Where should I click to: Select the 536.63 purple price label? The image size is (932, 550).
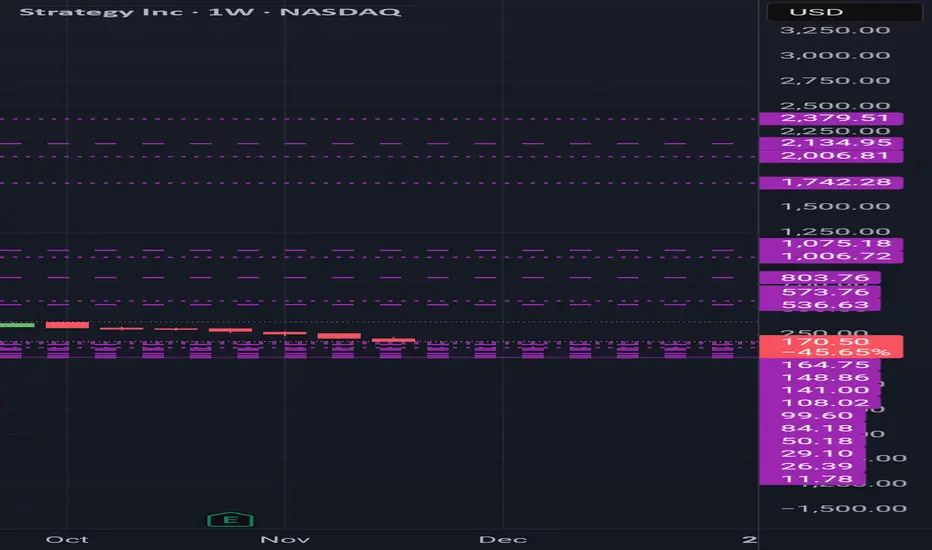click(x=819, y=305)
